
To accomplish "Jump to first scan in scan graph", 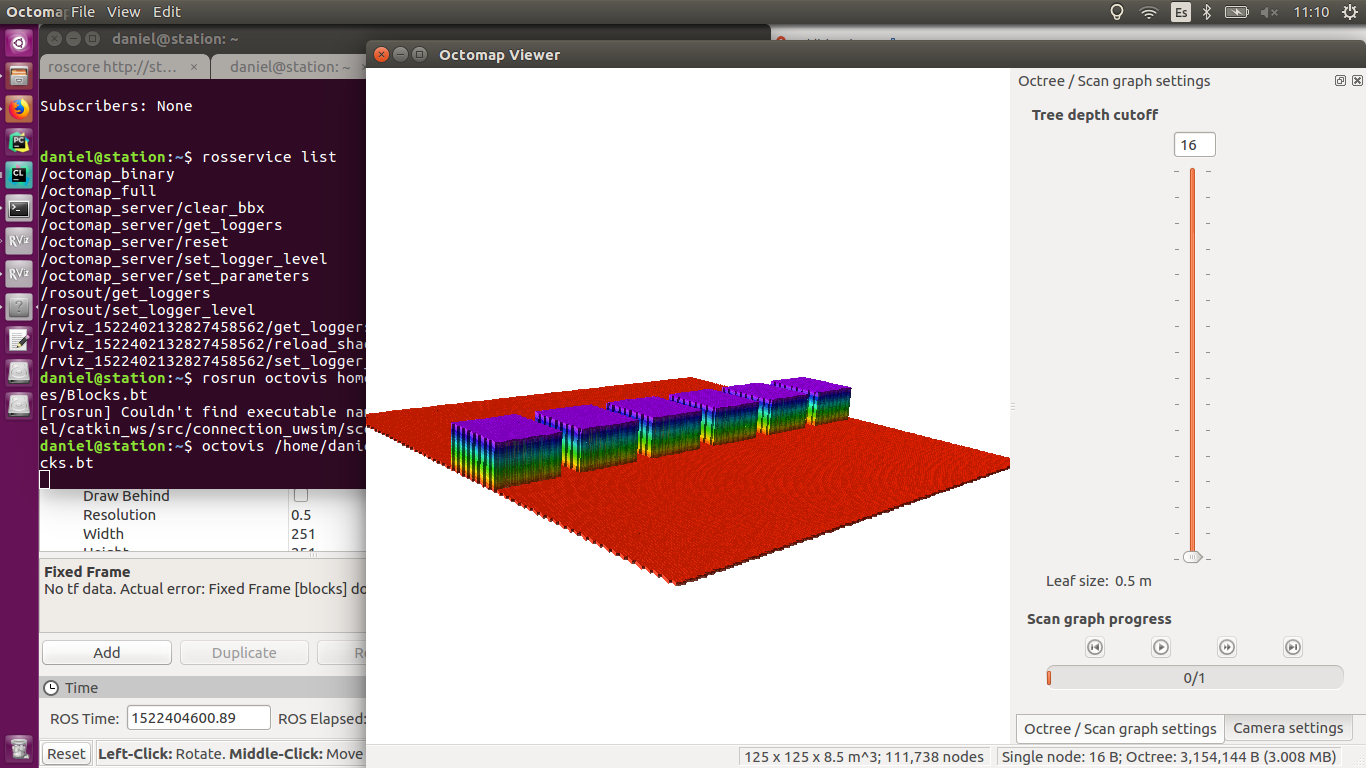I will coord(1095,647).
